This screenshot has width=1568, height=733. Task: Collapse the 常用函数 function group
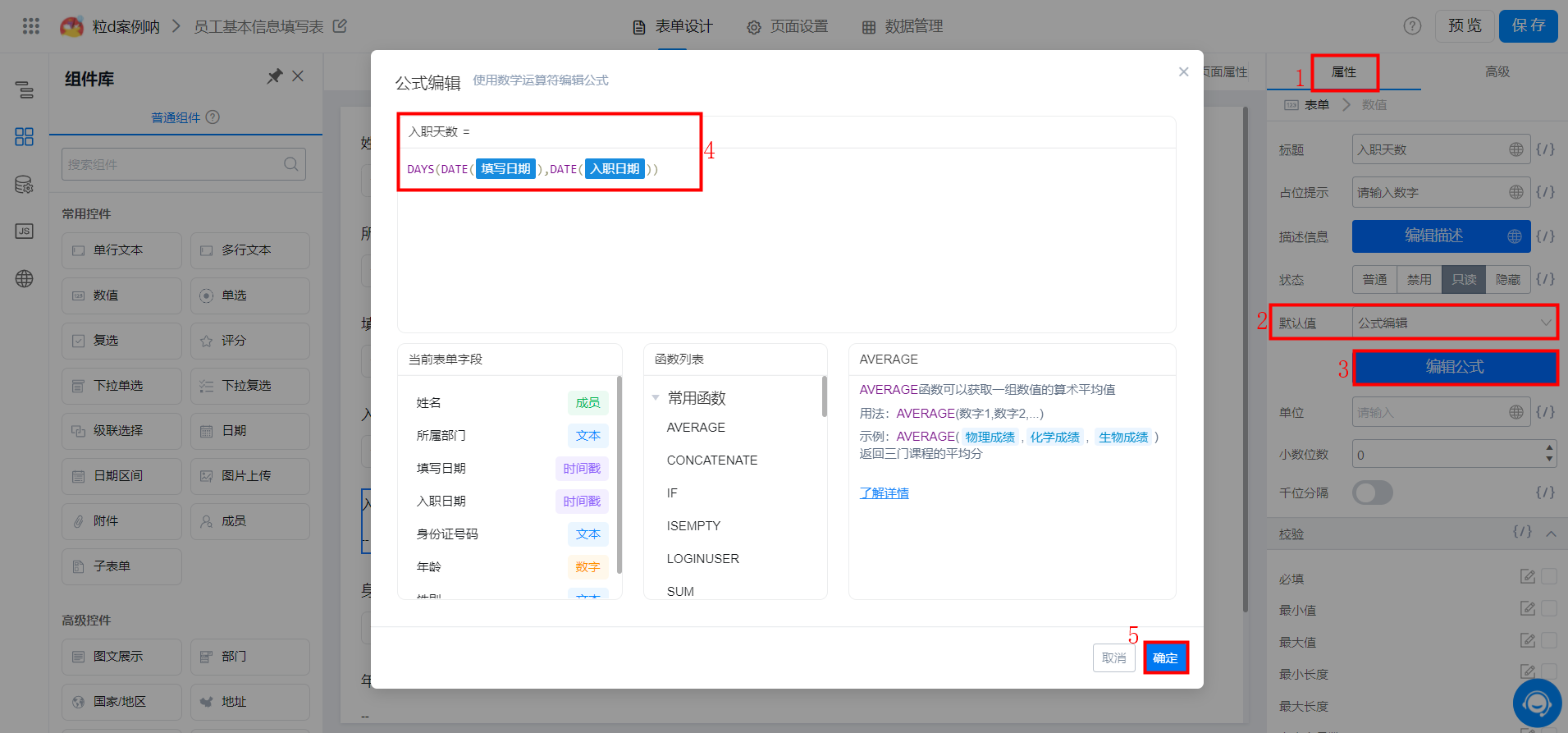tap(656, 398)
